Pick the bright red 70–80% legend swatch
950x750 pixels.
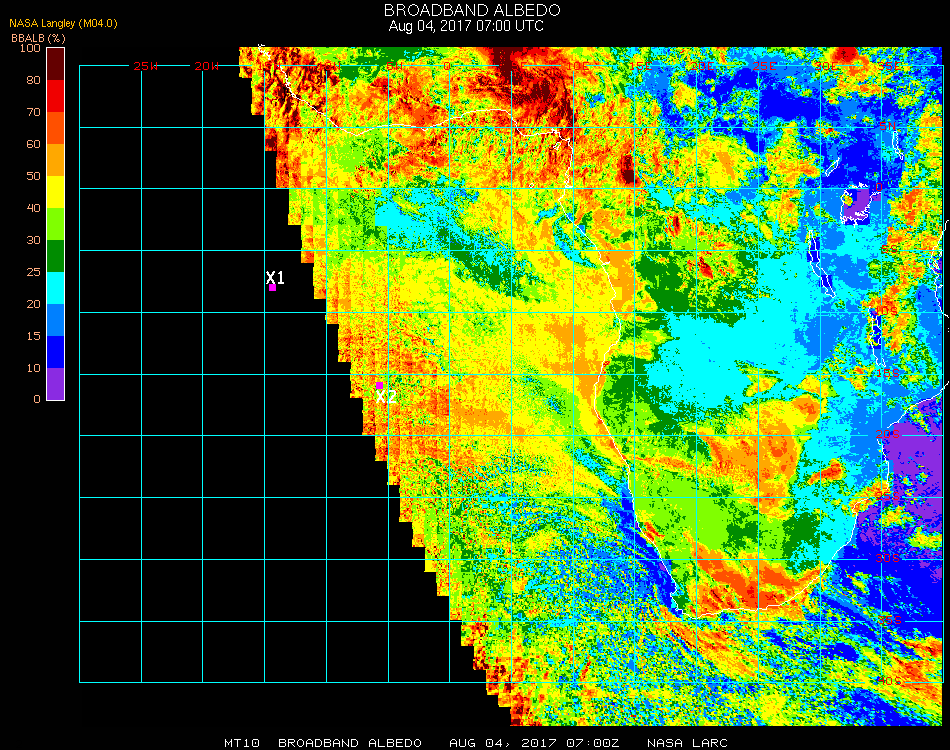coord(56,95)
